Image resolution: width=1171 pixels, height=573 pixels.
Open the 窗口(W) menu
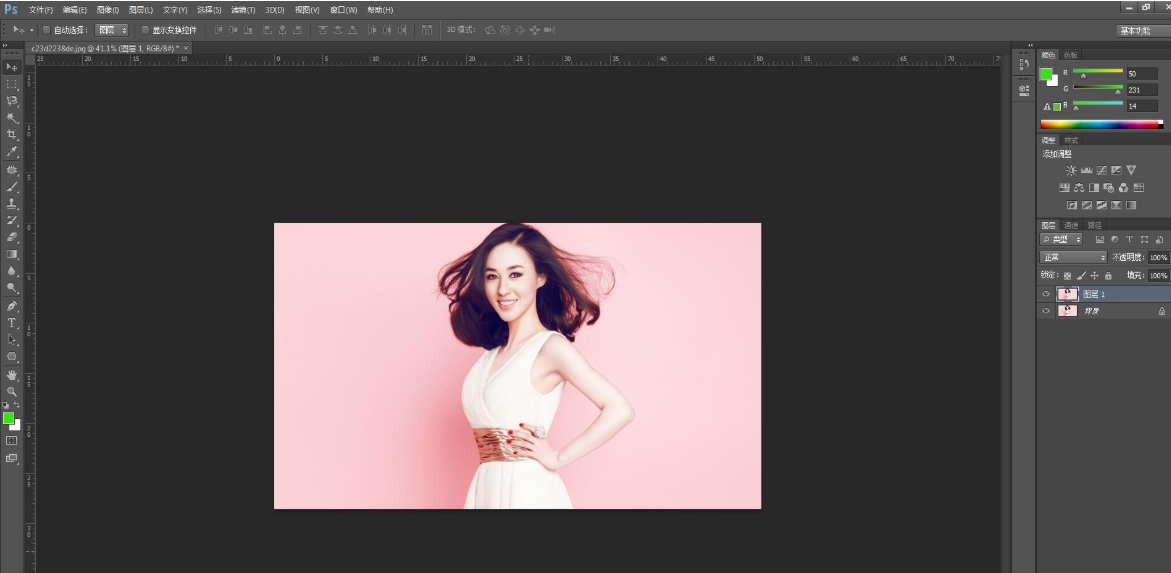pyautogui.click(x=344, y=10)
